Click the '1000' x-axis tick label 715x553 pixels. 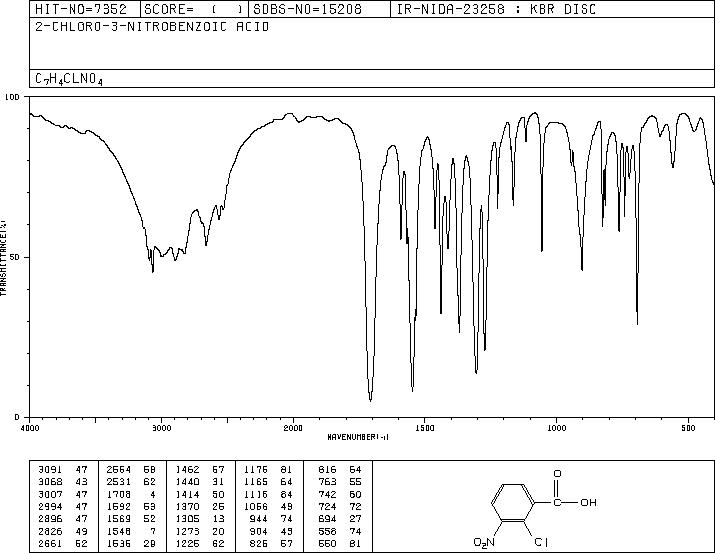tap(556, 428)
